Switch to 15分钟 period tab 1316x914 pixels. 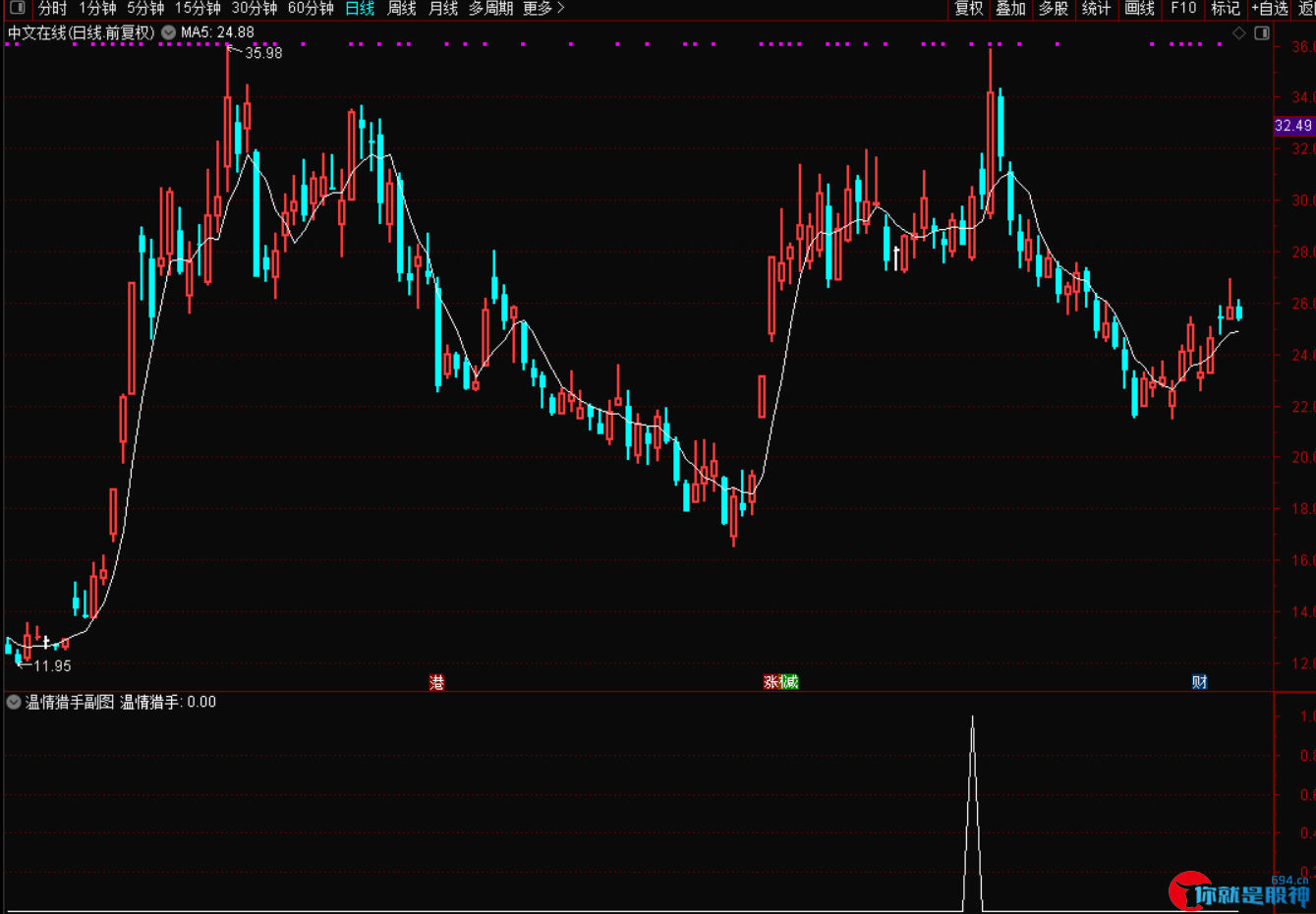tap(198, 8)
